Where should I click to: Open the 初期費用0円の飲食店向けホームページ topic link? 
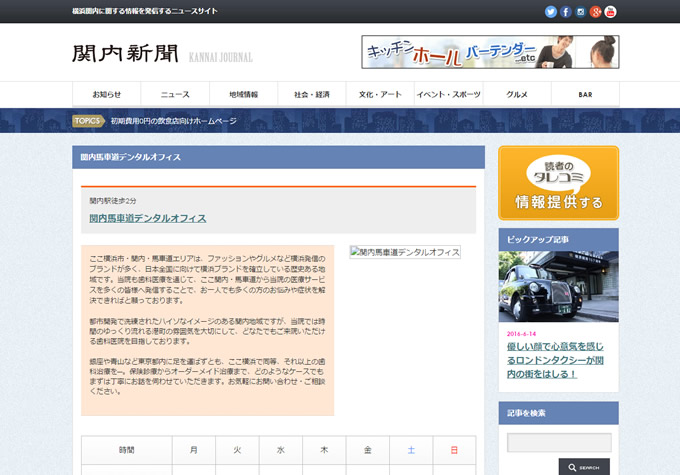[173, 121]
